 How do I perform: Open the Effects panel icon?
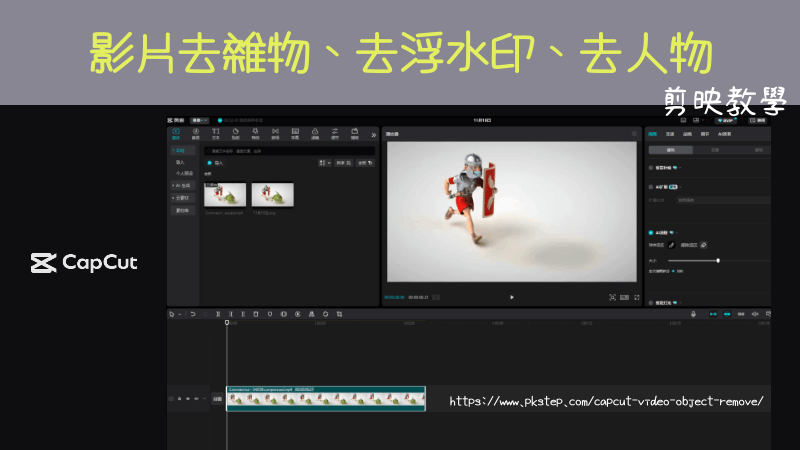coord(255,134)
